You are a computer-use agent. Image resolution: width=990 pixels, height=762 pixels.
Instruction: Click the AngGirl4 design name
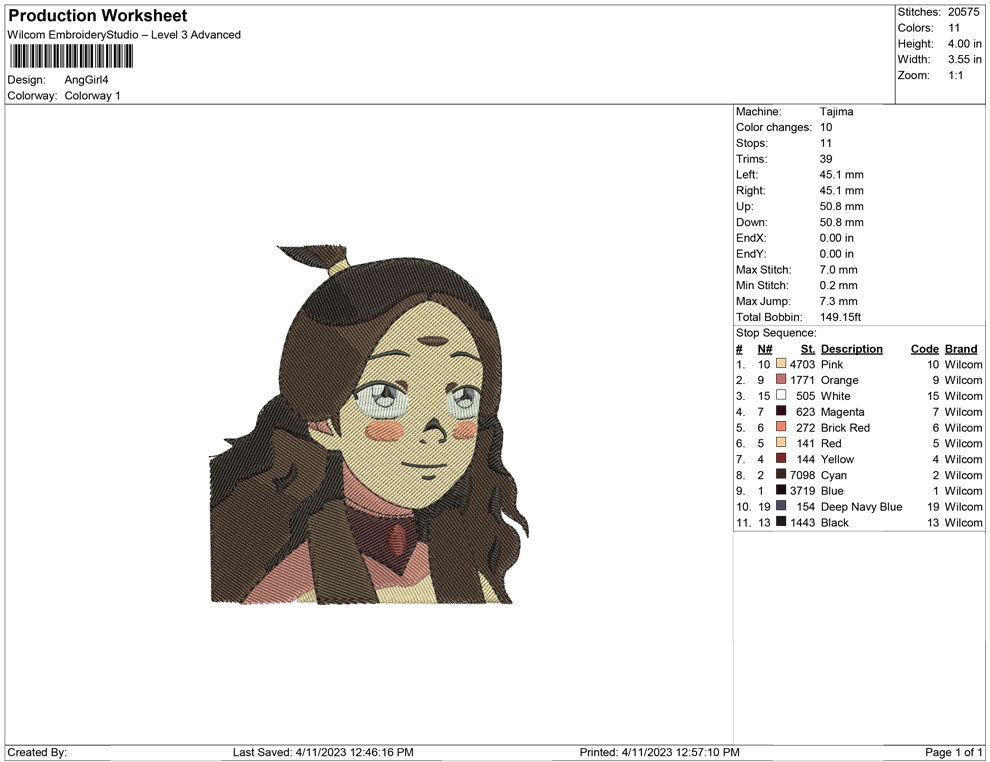[86, 80]
